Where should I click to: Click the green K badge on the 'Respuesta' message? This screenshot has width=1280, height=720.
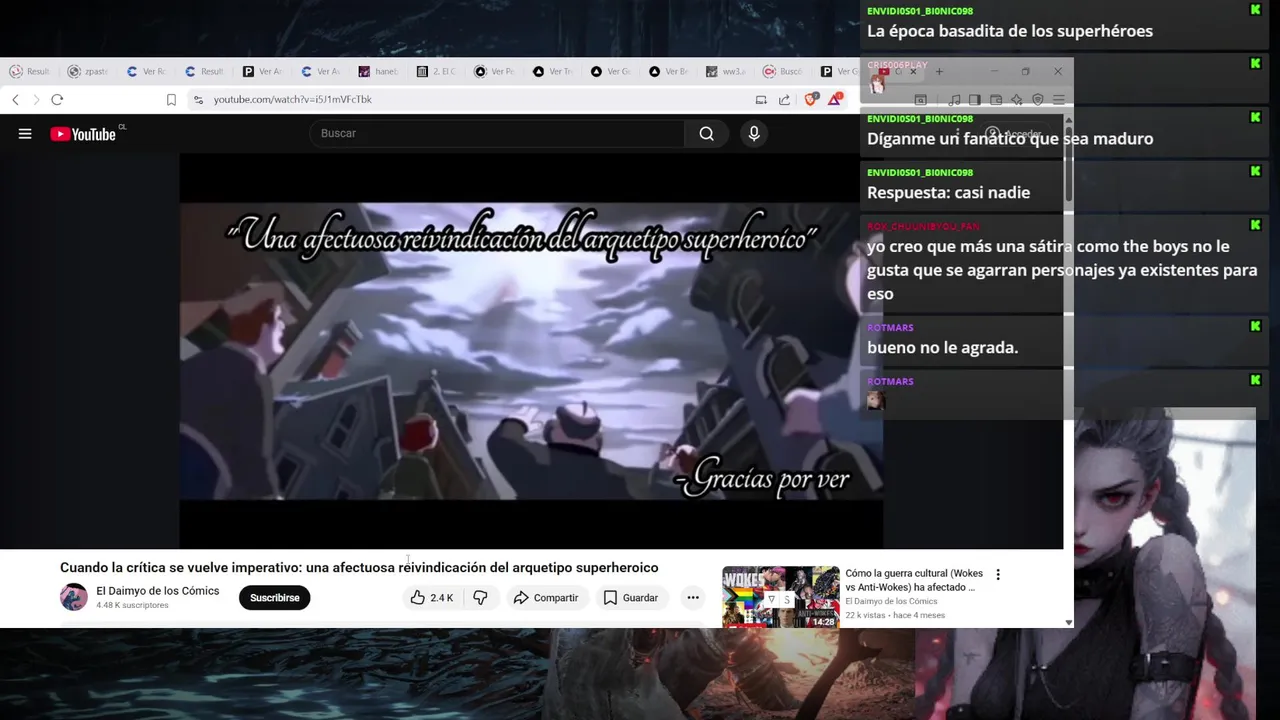pyautogui.click(x=1255, y=171)
